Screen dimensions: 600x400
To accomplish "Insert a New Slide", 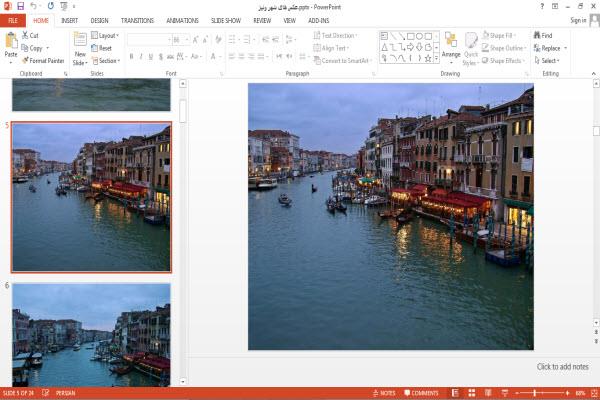I will point(80,49).
